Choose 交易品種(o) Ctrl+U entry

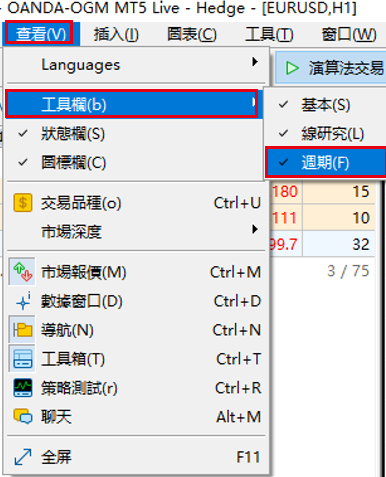tap(136, 203)
